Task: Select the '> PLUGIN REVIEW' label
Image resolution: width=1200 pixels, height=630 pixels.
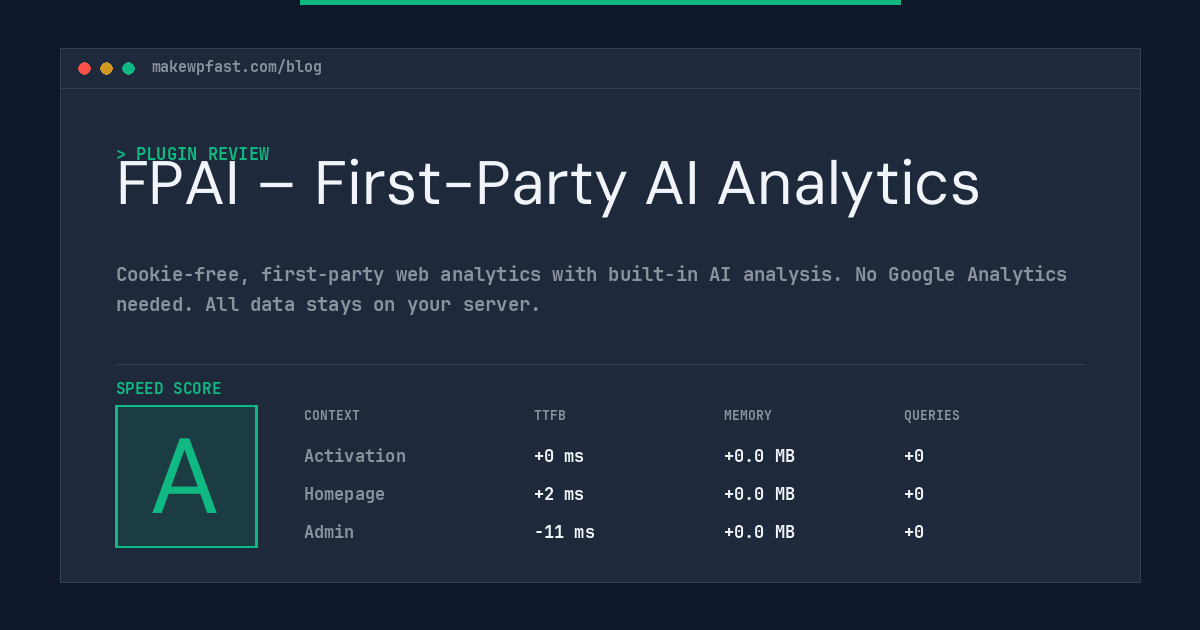Action: pyautogui.click(x=193, y=154)
